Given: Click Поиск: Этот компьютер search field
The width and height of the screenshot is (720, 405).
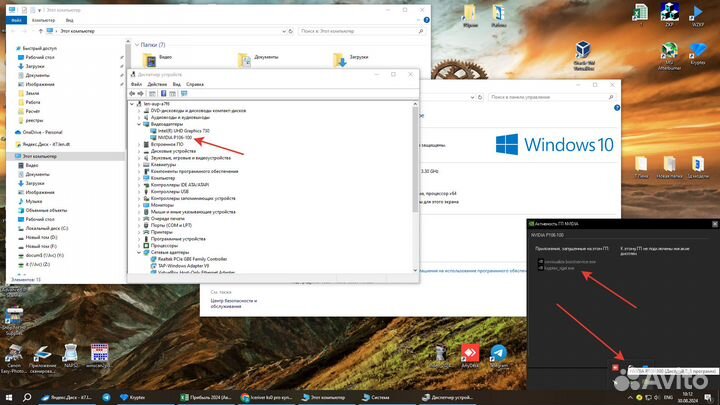Looking at the screenshot, I should click(x=361, y=31).
